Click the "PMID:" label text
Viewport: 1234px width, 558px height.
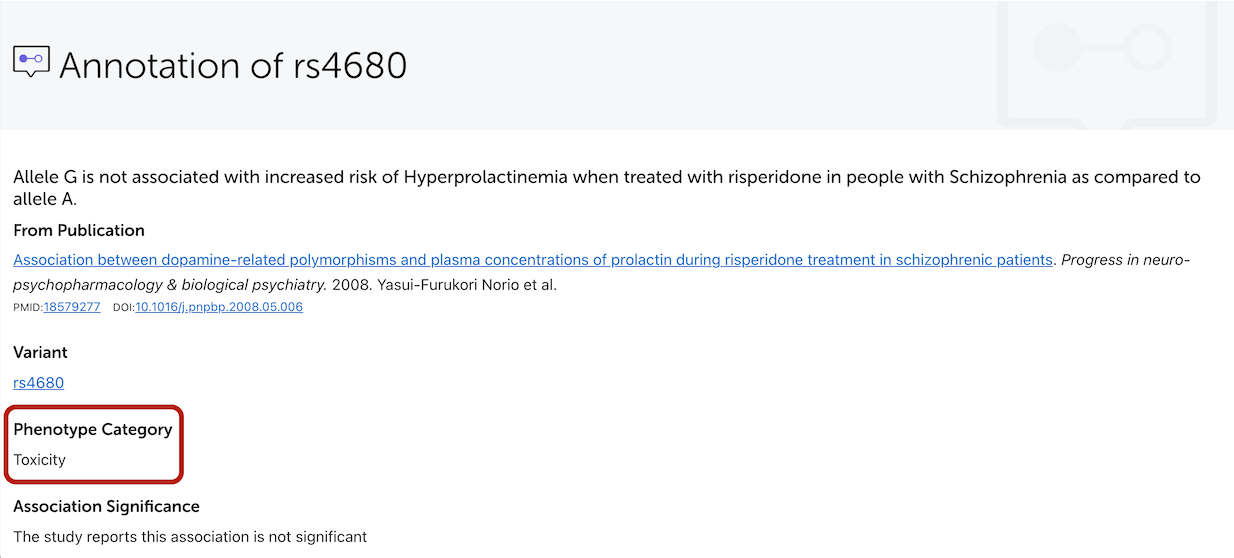(x=28, y=307)
